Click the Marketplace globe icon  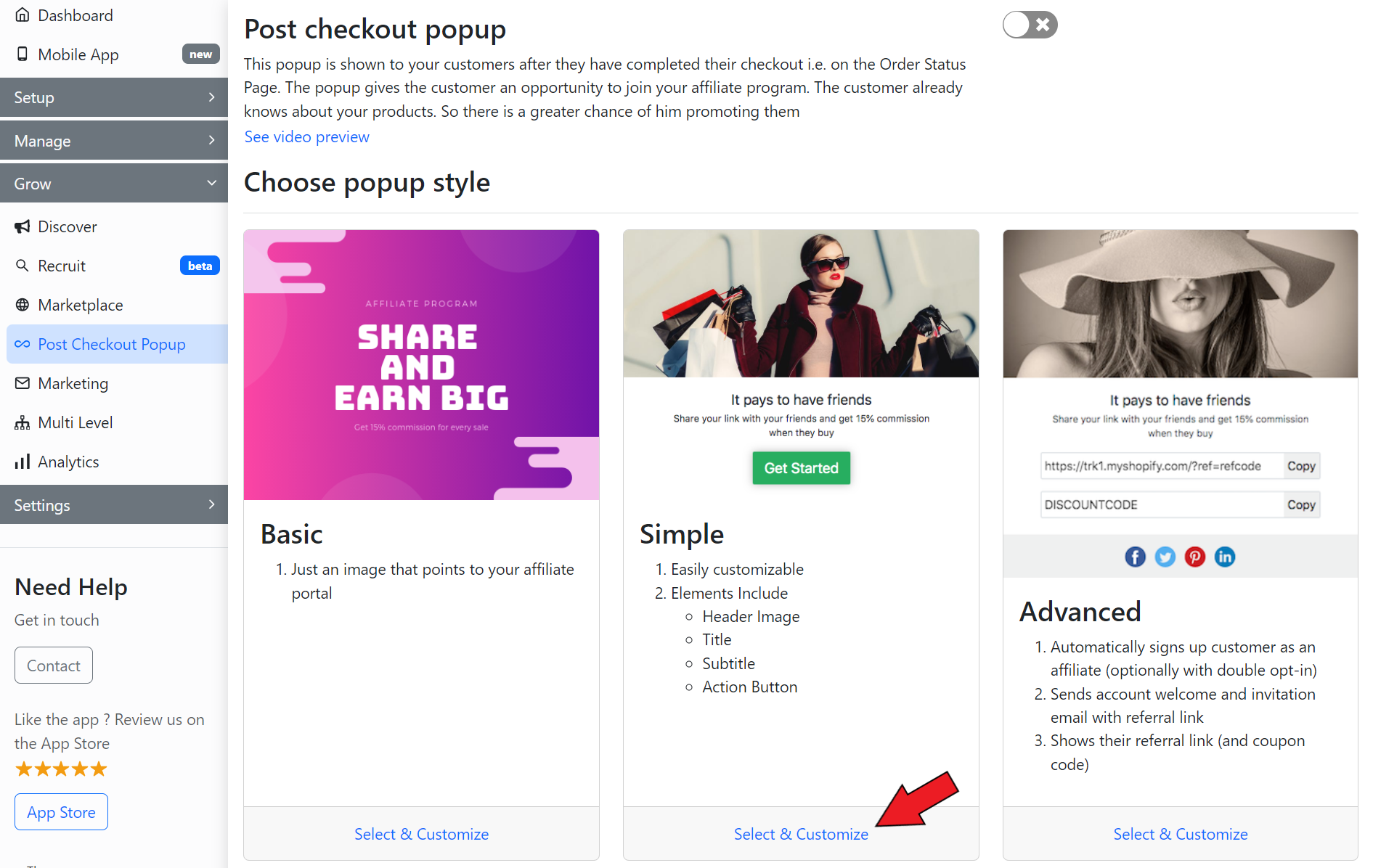click(x=23, y=305)
